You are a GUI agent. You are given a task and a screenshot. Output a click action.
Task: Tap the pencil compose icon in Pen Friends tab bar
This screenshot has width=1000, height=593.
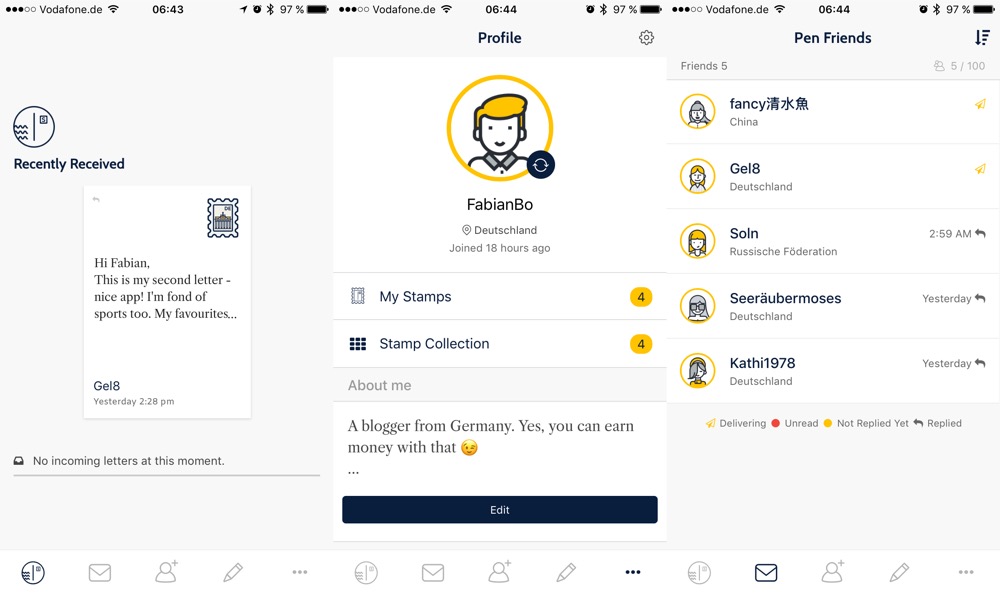[x=899, y=572]
